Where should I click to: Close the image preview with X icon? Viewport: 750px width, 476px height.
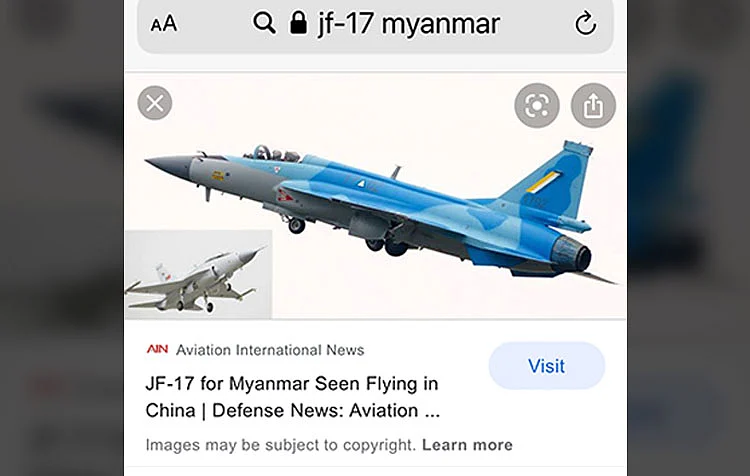(x=155, y=103)
